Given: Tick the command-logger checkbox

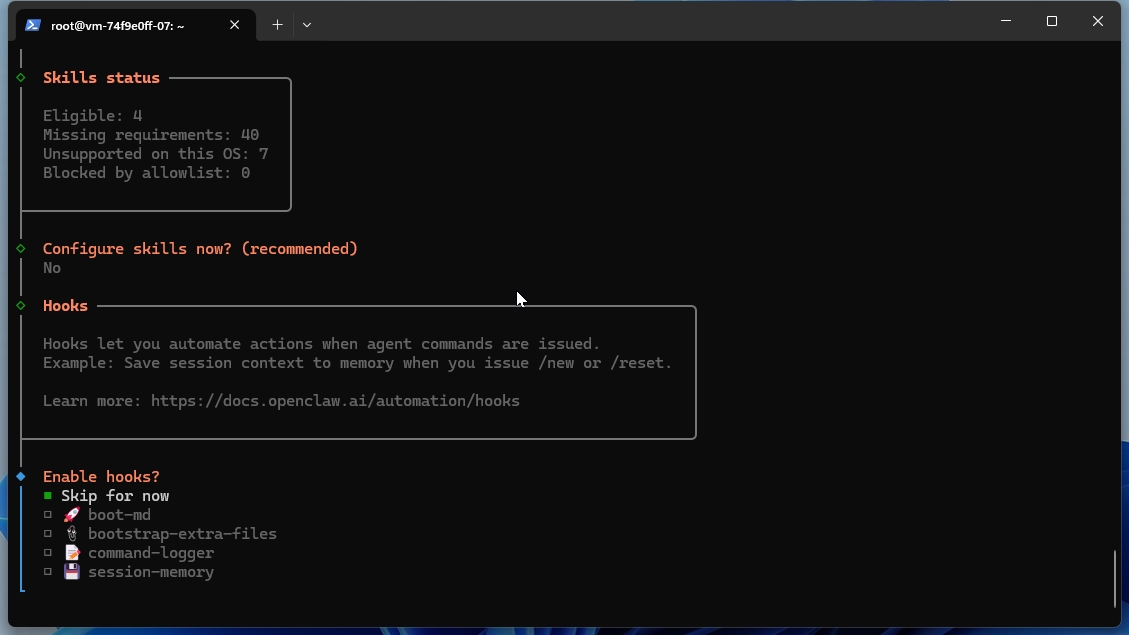Looking at the screenshot, I should coord(48,552).
